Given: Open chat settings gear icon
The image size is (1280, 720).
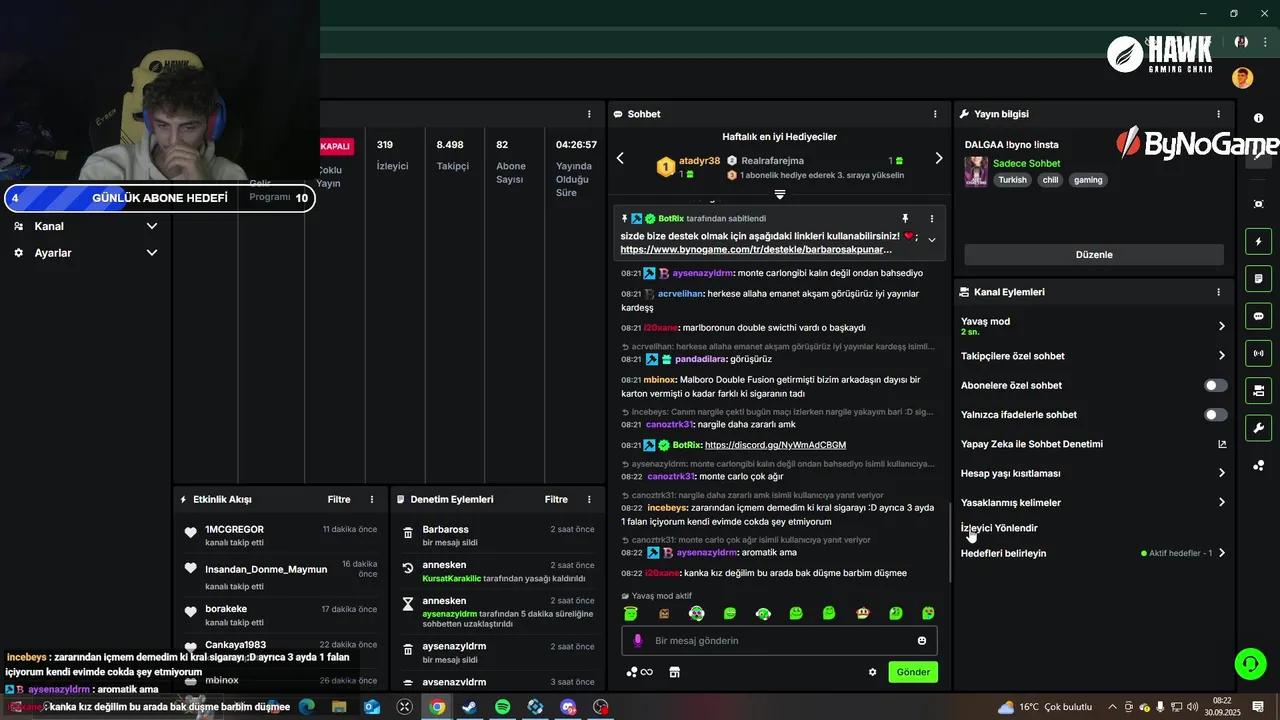Looking at the screenshot, I should click(872, 673).
